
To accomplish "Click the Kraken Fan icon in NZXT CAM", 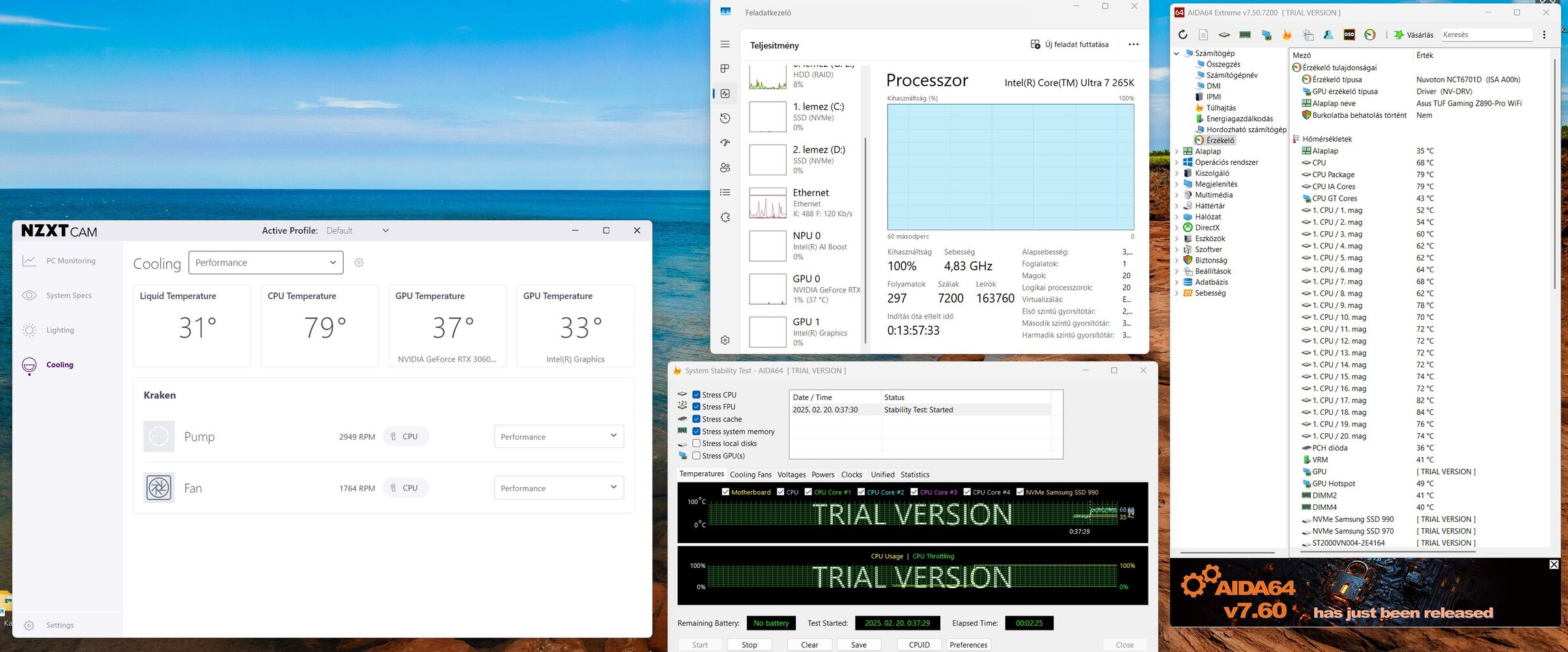I will [x=159, y=488].
